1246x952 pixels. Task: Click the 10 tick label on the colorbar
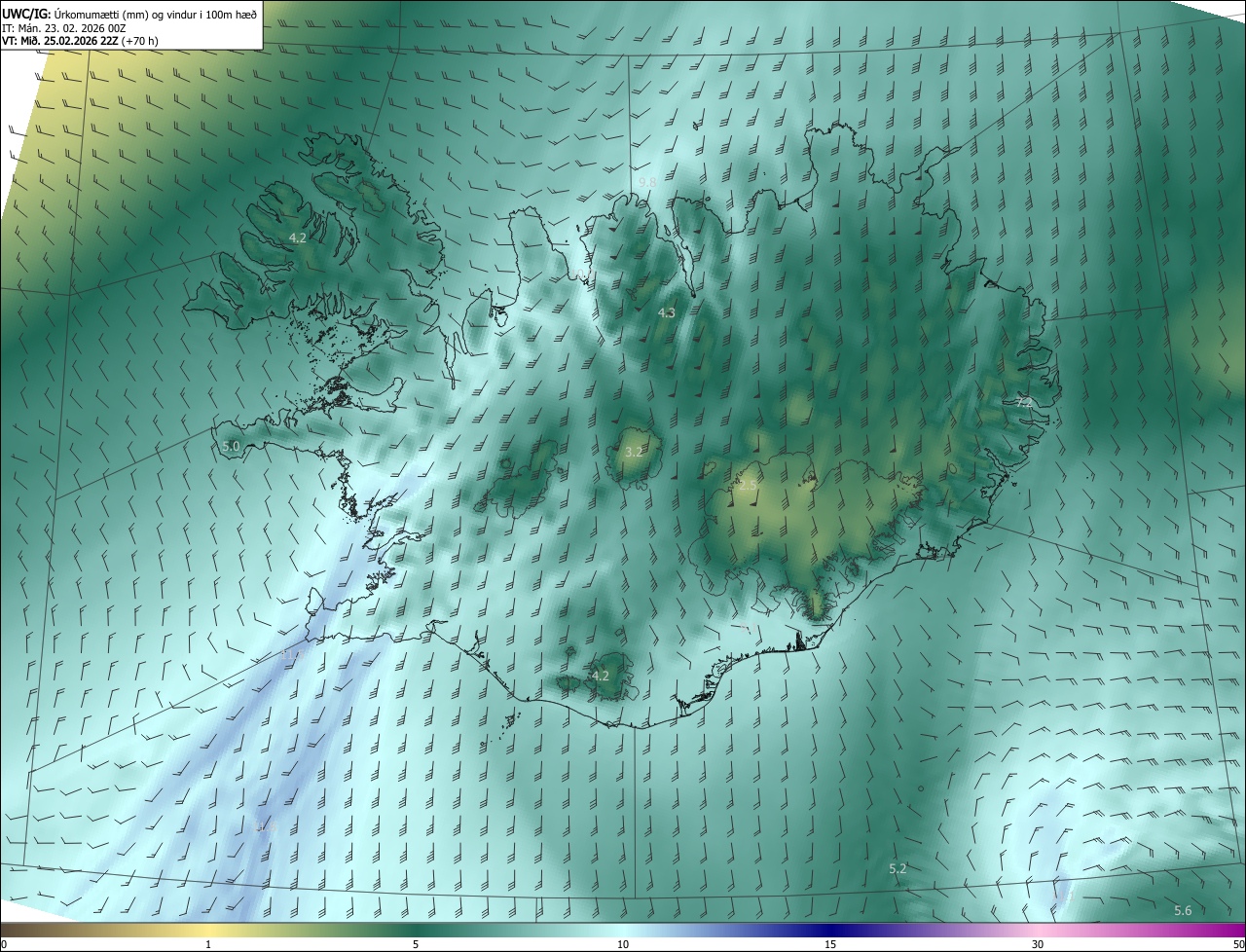point(623,944)
